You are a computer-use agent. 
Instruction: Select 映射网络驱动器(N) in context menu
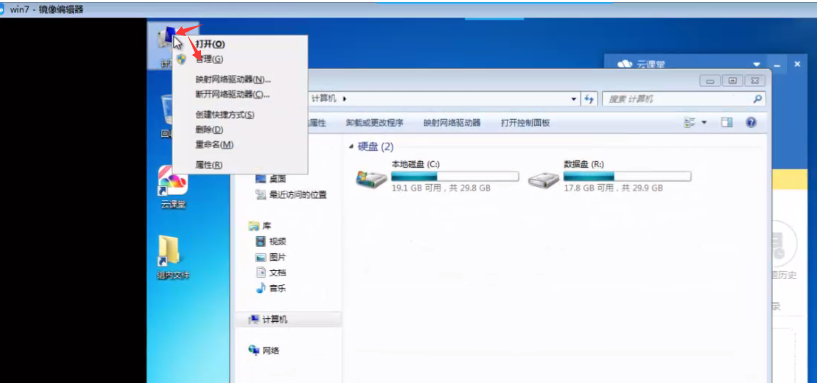tap(233, 80)
